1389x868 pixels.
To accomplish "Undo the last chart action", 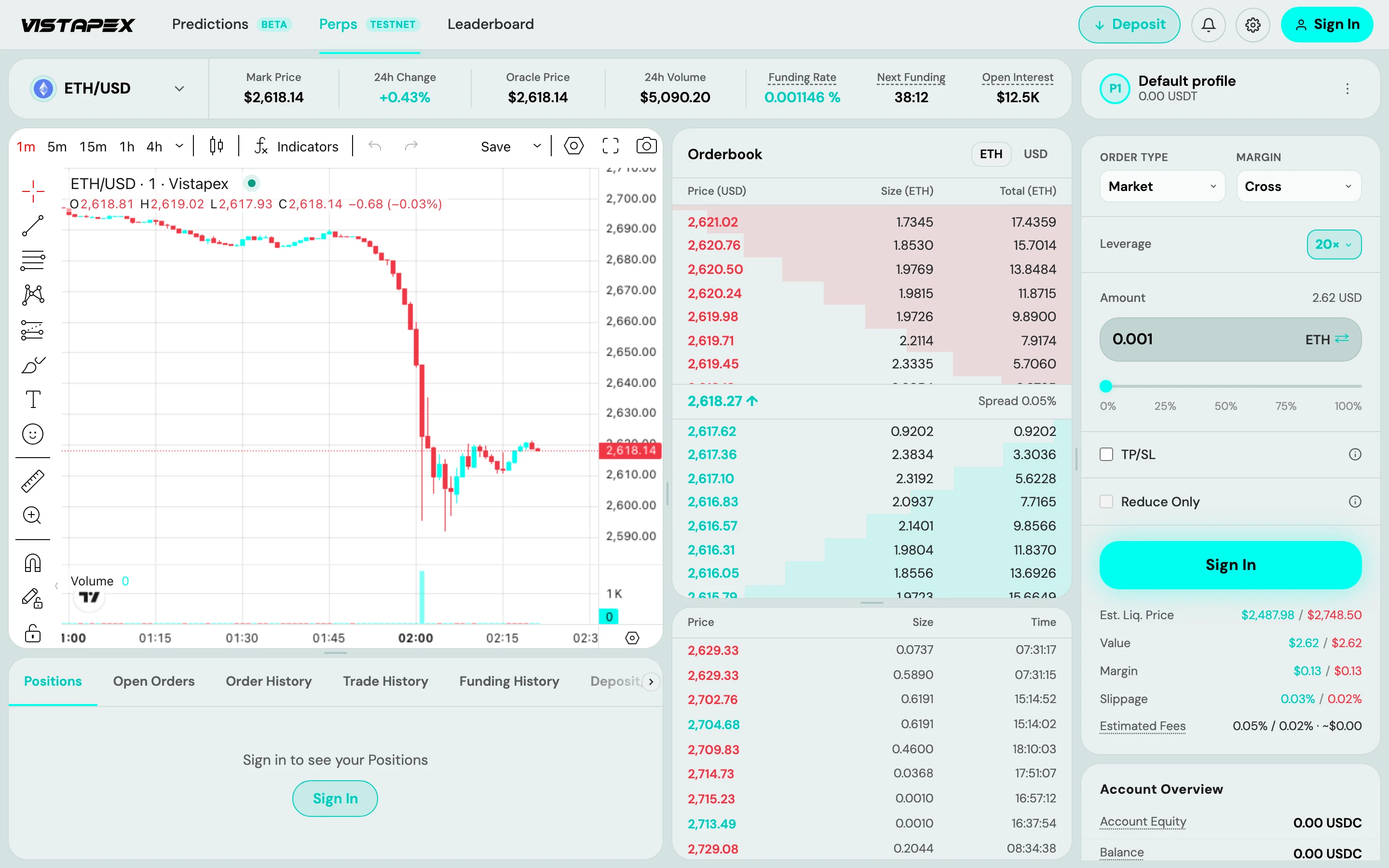I will (375, 147).
